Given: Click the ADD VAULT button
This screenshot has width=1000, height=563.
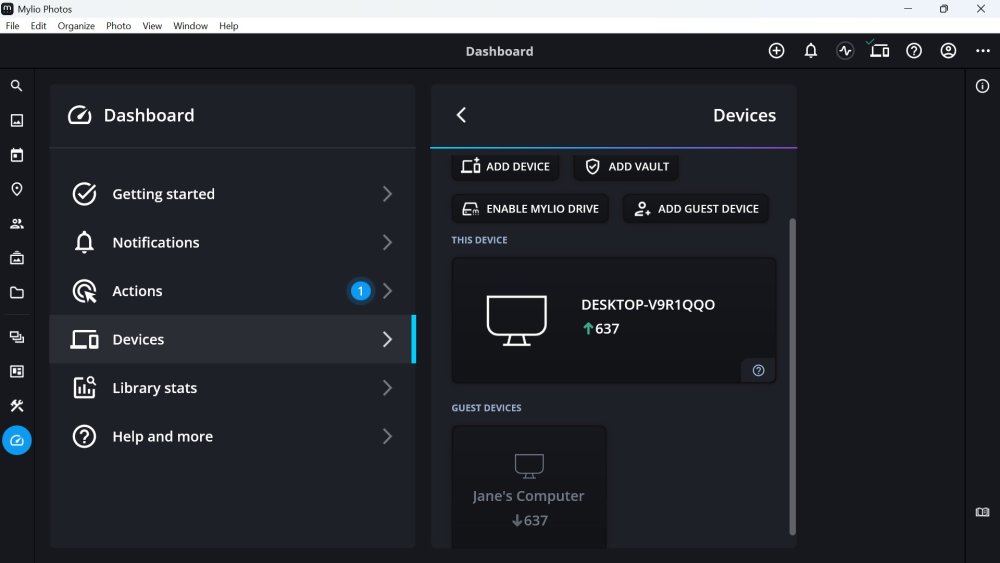Looking at the screenshot, I should (626, 167).
